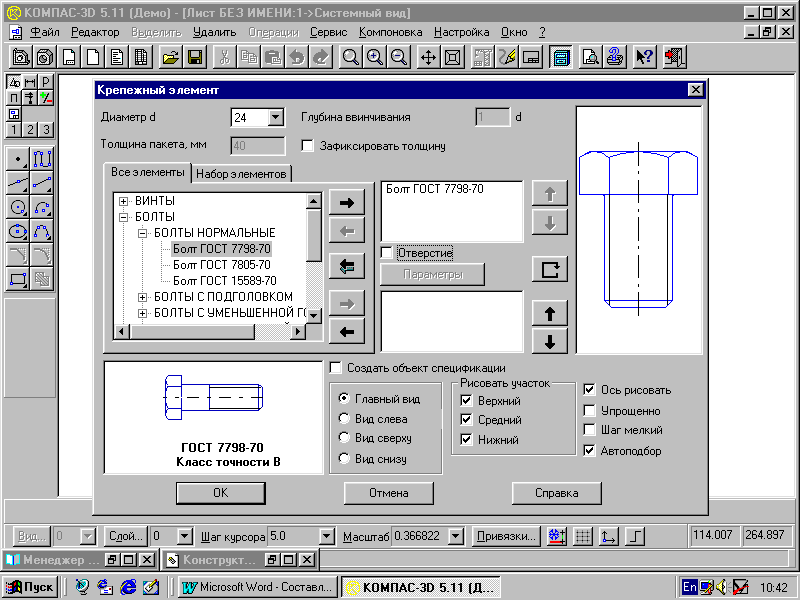Screen dimensions: 800x600
Task: Expand the ВИНТЫ tree node
Action: point(123,201)
